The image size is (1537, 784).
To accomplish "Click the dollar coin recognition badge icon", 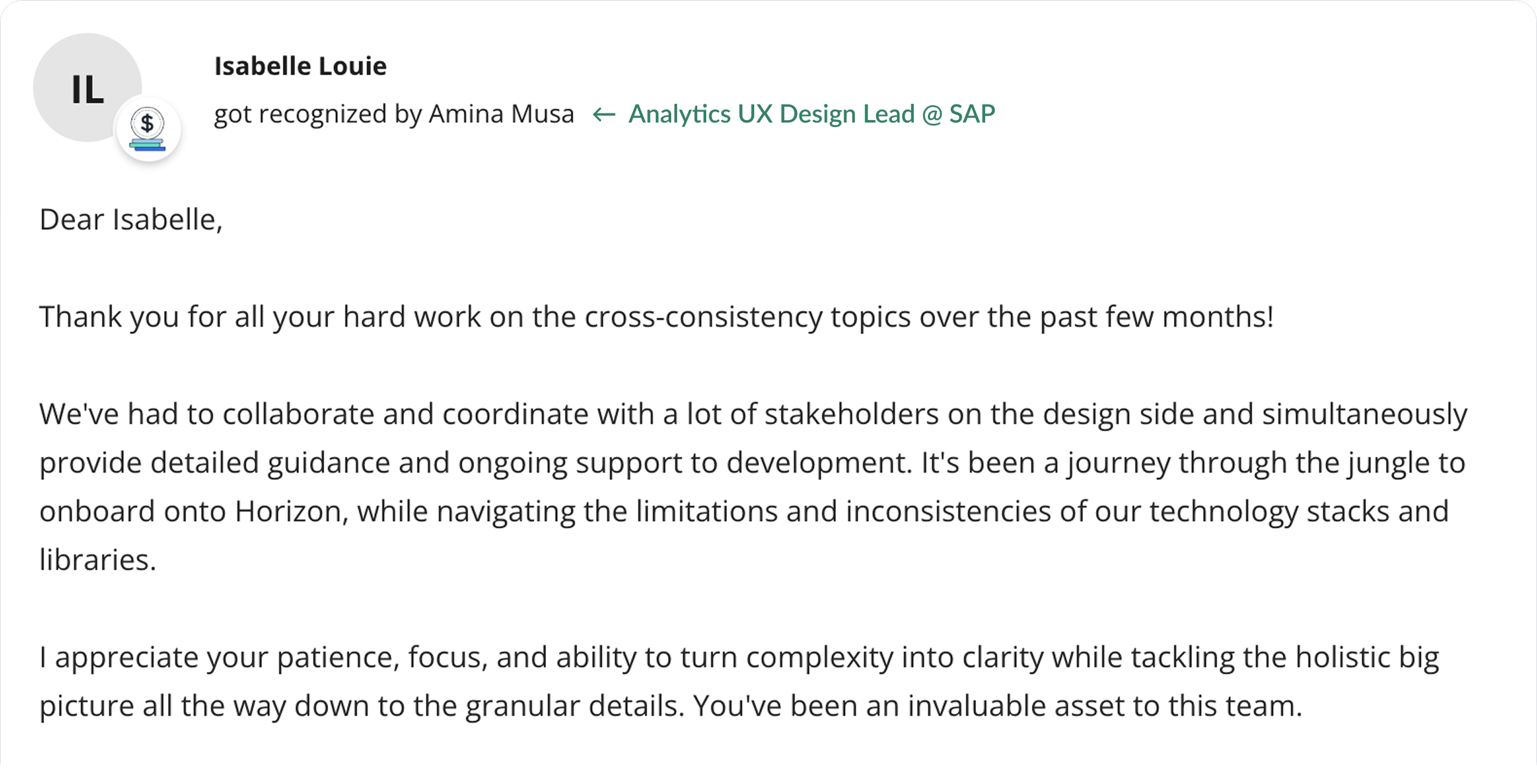I will pyautogui.click(x=148, y=129).
